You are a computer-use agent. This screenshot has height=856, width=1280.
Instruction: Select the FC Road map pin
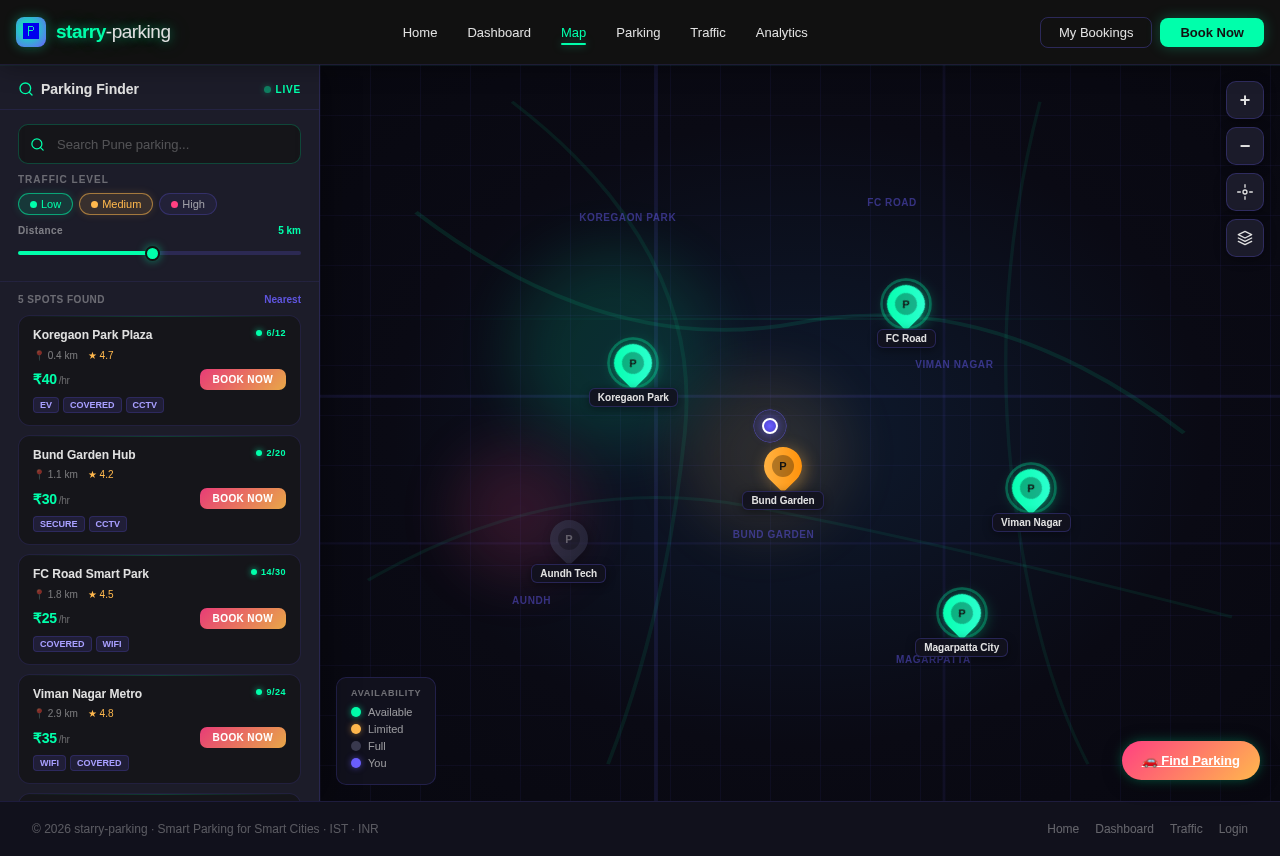[x=906, y=305]
